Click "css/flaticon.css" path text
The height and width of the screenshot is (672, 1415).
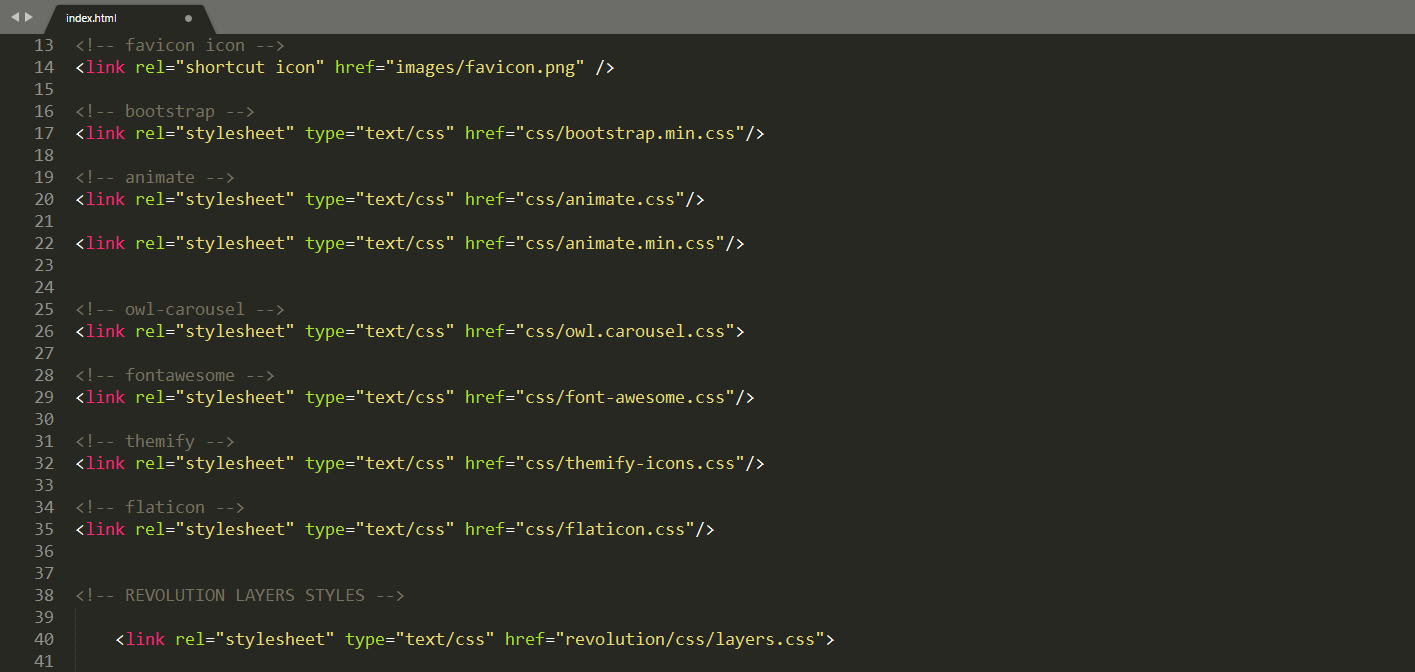pos(605,529)
